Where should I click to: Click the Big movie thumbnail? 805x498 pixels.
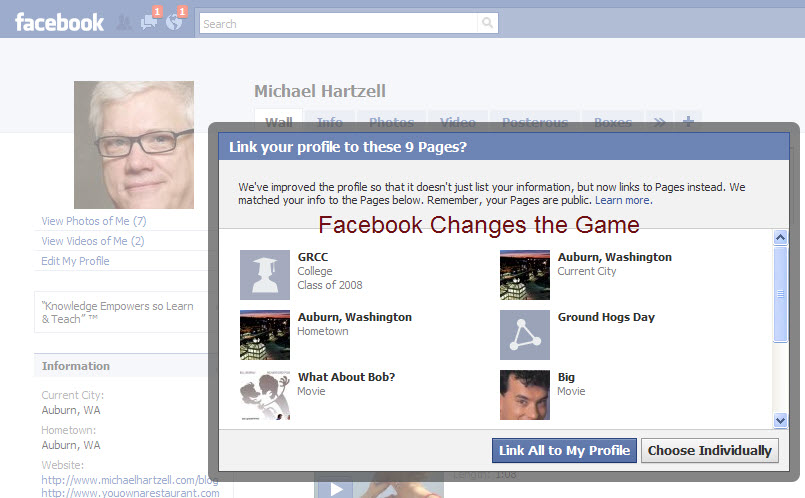(525, 395)
